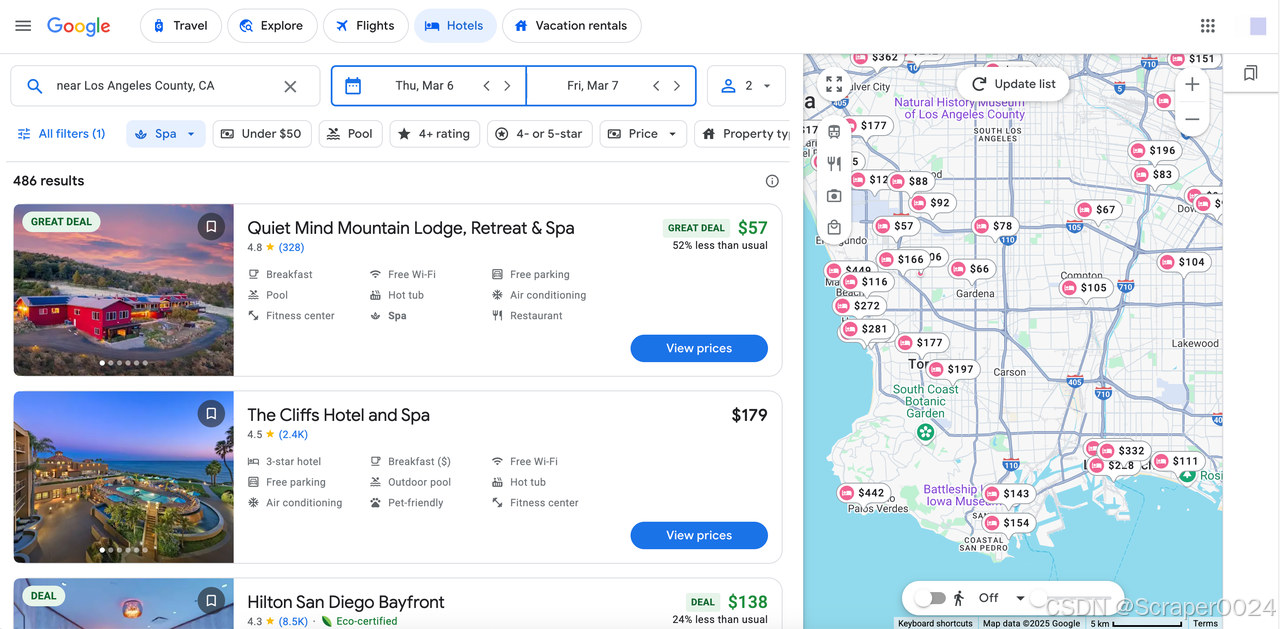Toggle the Under $50 filter

pyautogui.click(x=262, y=134)
